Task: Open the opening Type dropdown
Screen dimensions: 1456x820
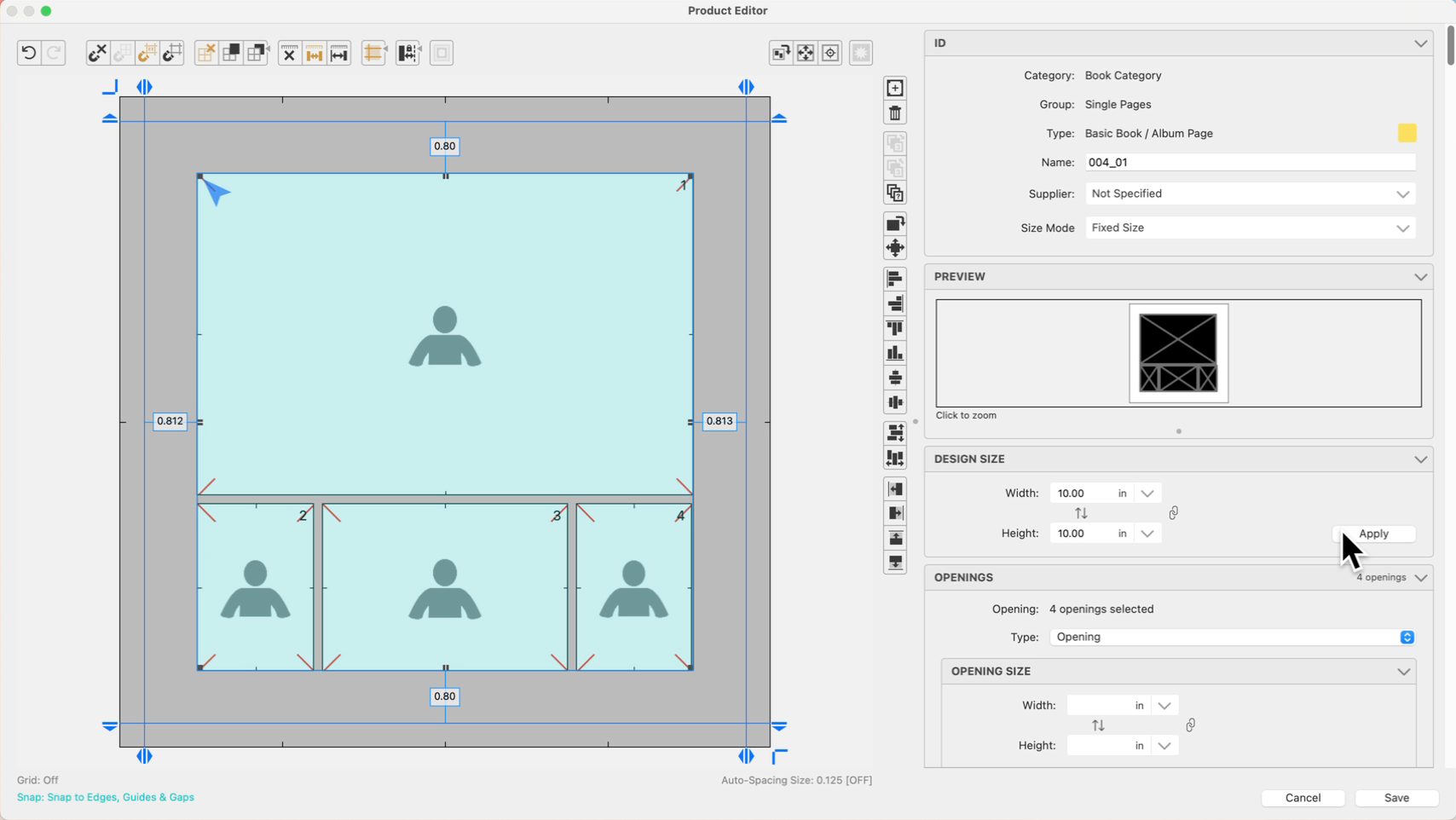Action: (x=1232, y=638)
